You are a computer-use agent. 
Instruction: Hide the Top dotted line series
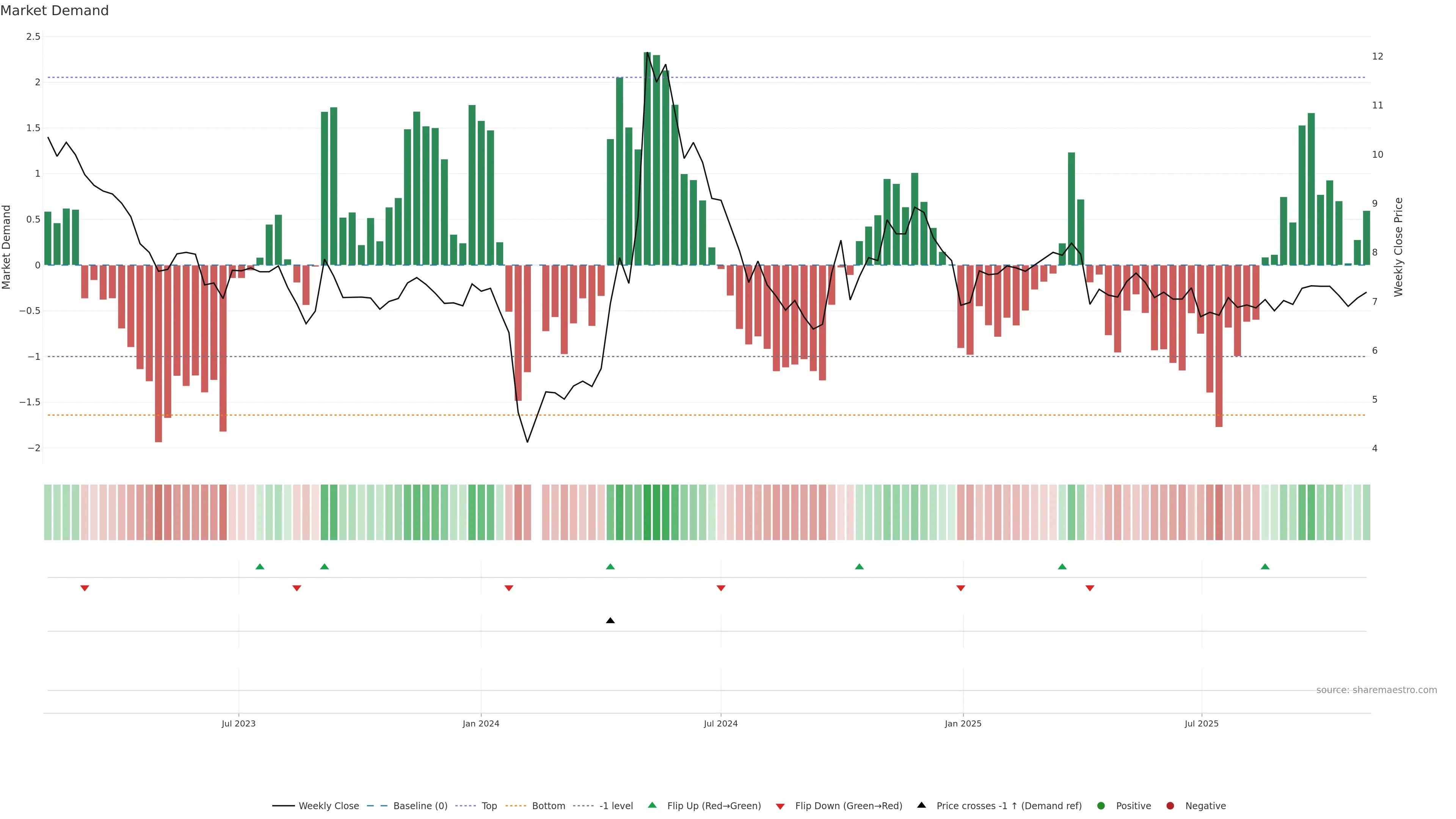pyautogui.click(x=489, y=806)
